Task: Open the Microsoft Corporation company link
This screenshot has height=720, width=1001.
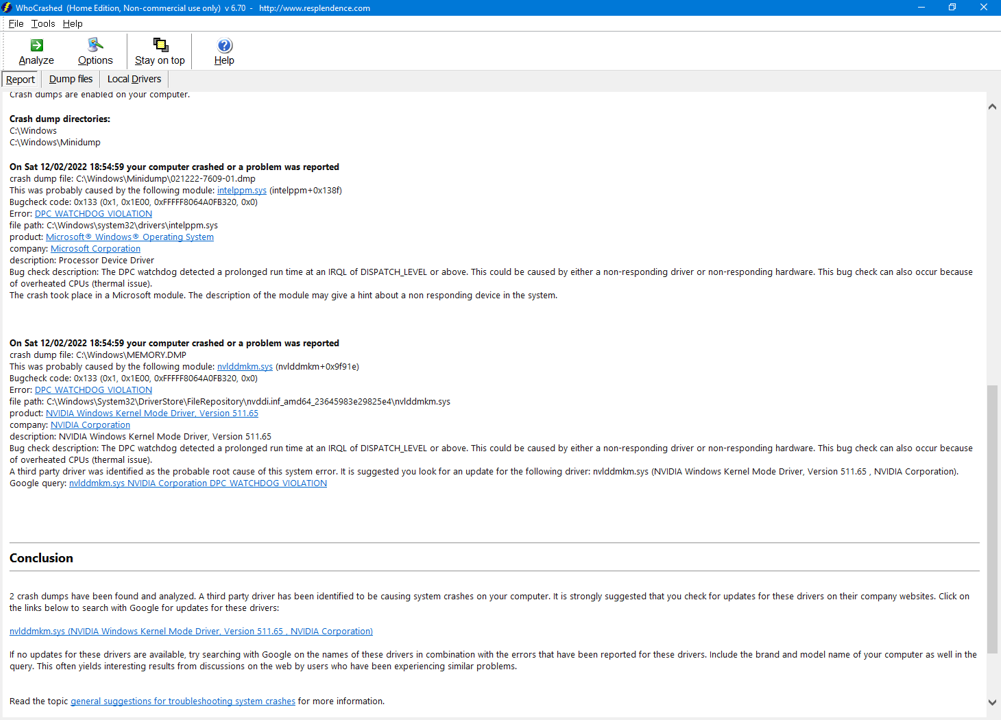Action: [95, 249]
